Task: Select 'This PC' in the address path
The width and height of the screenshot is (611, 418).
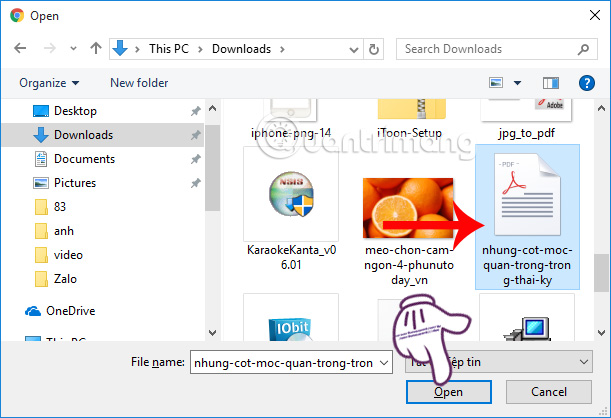Action: (169, 49)
